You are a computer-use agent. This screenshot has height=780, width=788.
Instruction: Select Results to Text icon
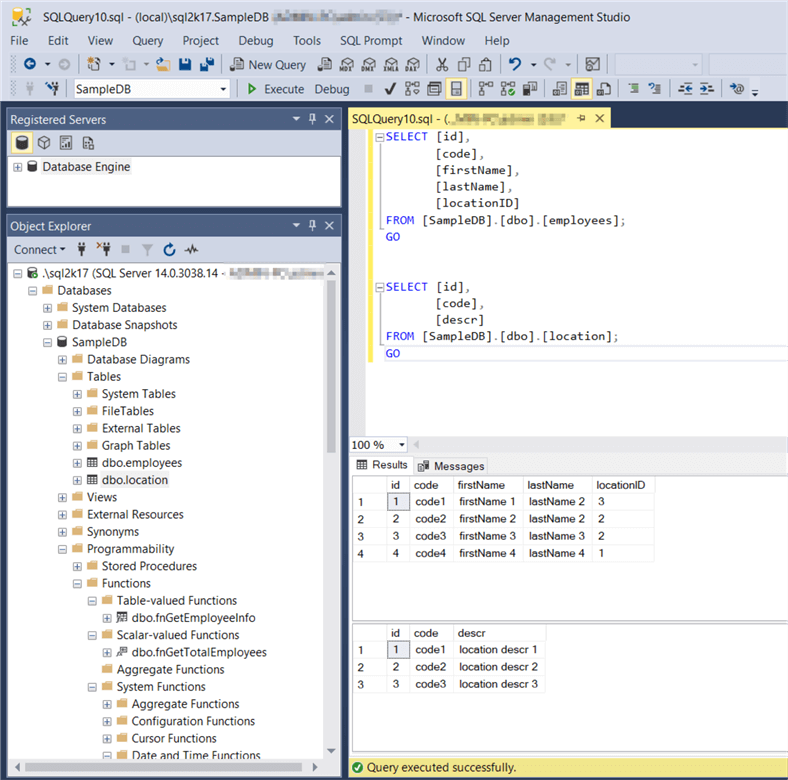coord(559,89)
